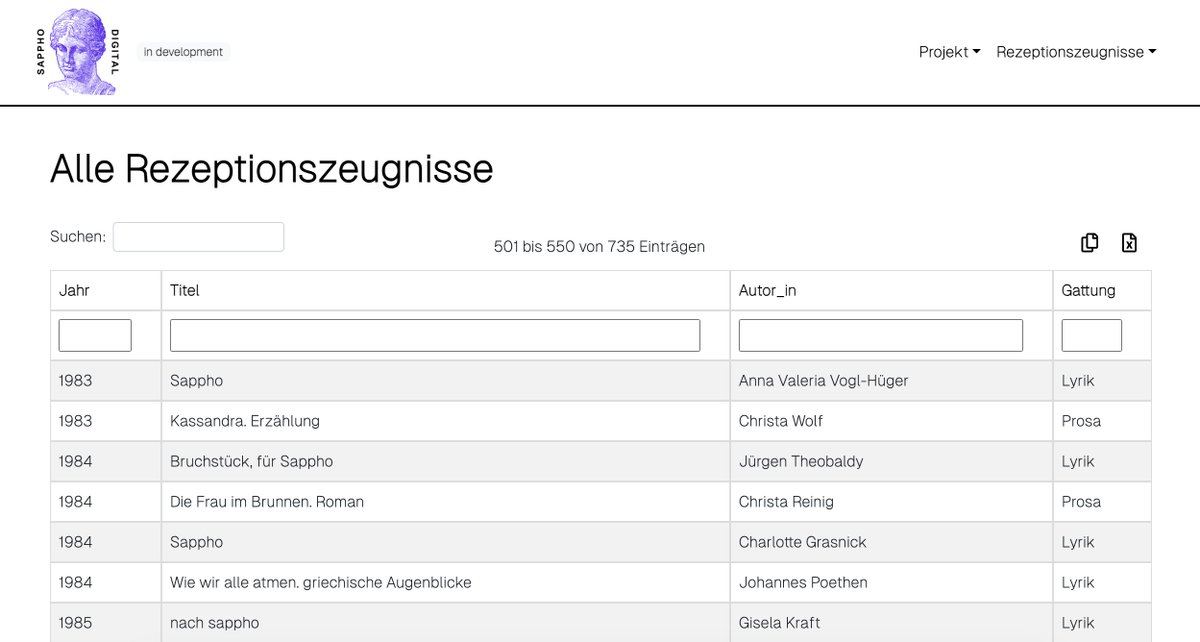Click the Autor_in filter input box
This screenshot has height=642, width=1200.
pos(880,334)
